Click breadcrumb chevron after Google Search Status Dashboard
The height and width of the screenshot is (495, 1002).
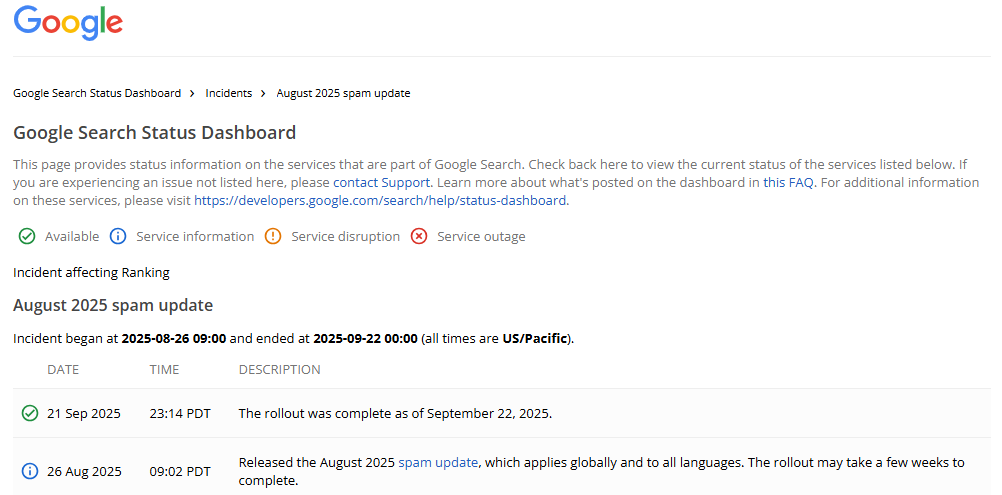coord(192,93)
